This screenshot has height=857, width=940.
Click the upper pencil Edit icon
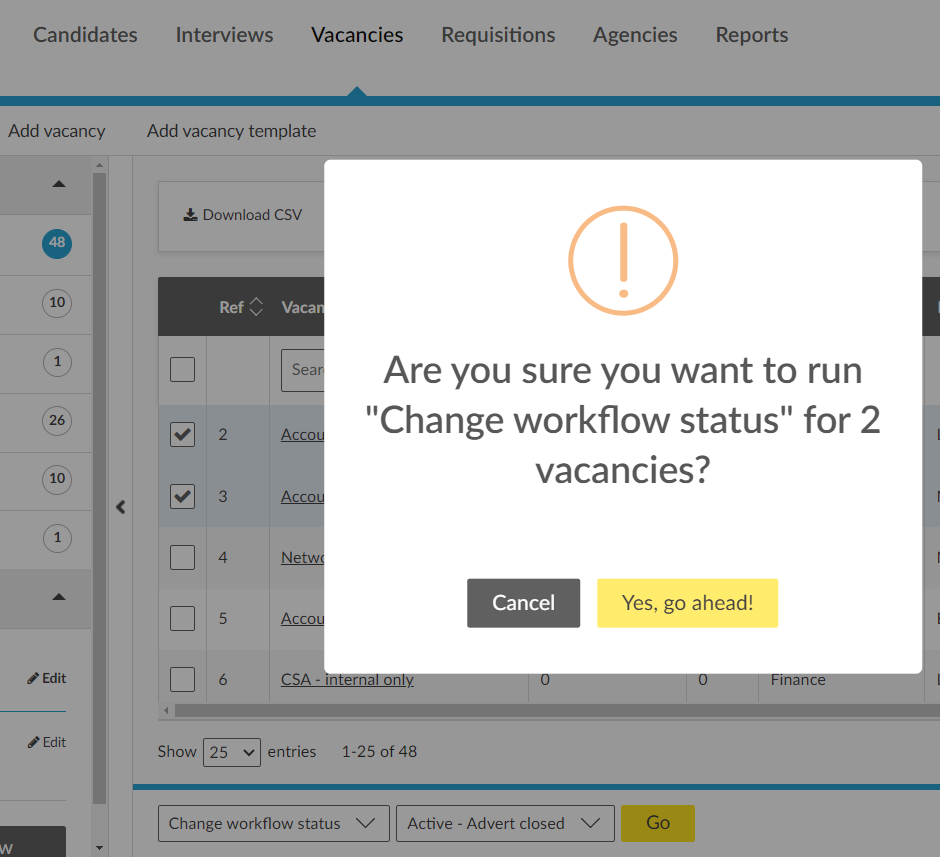tap(34, 678)
